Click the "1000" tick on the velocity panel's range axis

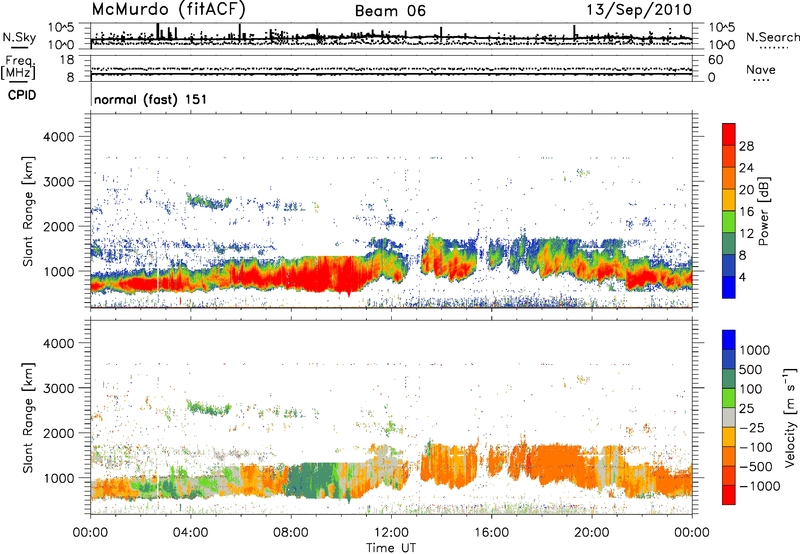58,478
